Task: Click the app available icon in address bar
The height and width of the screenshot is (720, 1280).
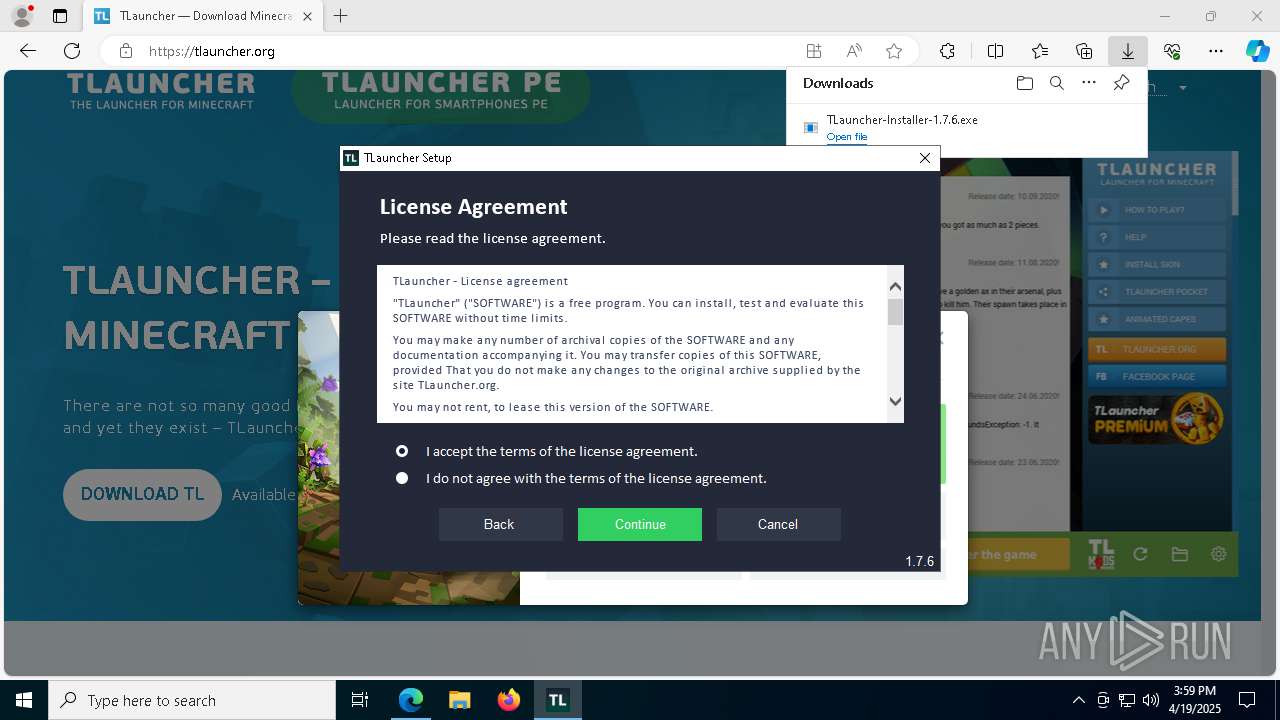Action: point(814,51)
